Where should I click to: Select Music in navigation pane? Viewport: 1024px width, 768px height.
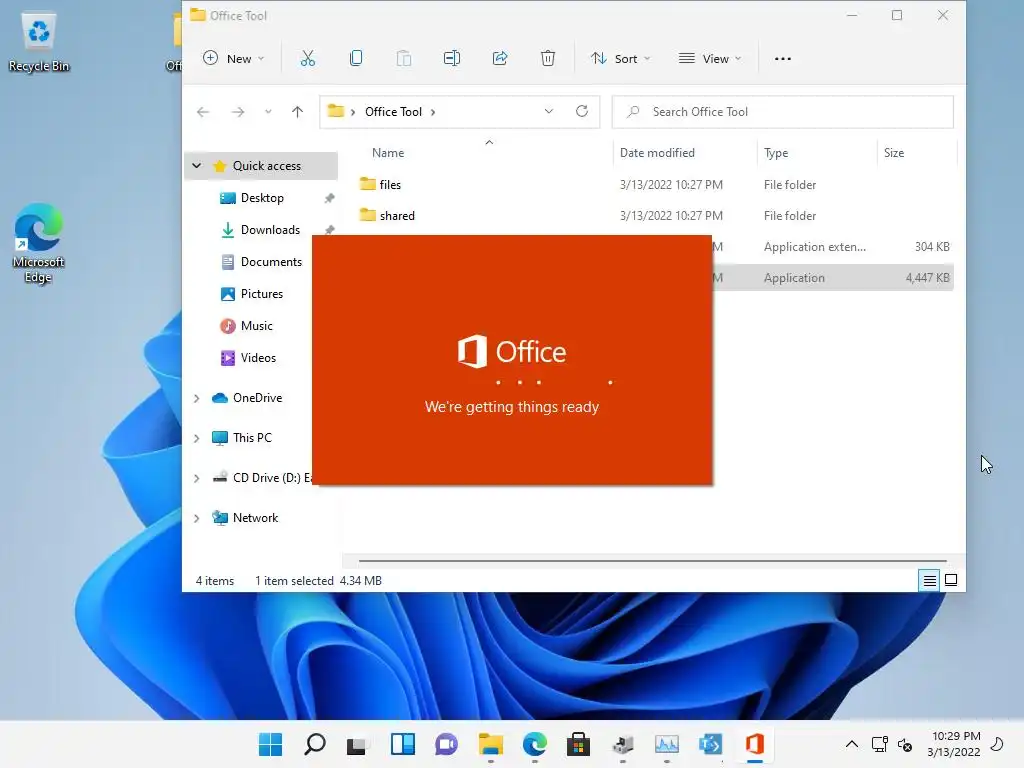coord(256,326)
